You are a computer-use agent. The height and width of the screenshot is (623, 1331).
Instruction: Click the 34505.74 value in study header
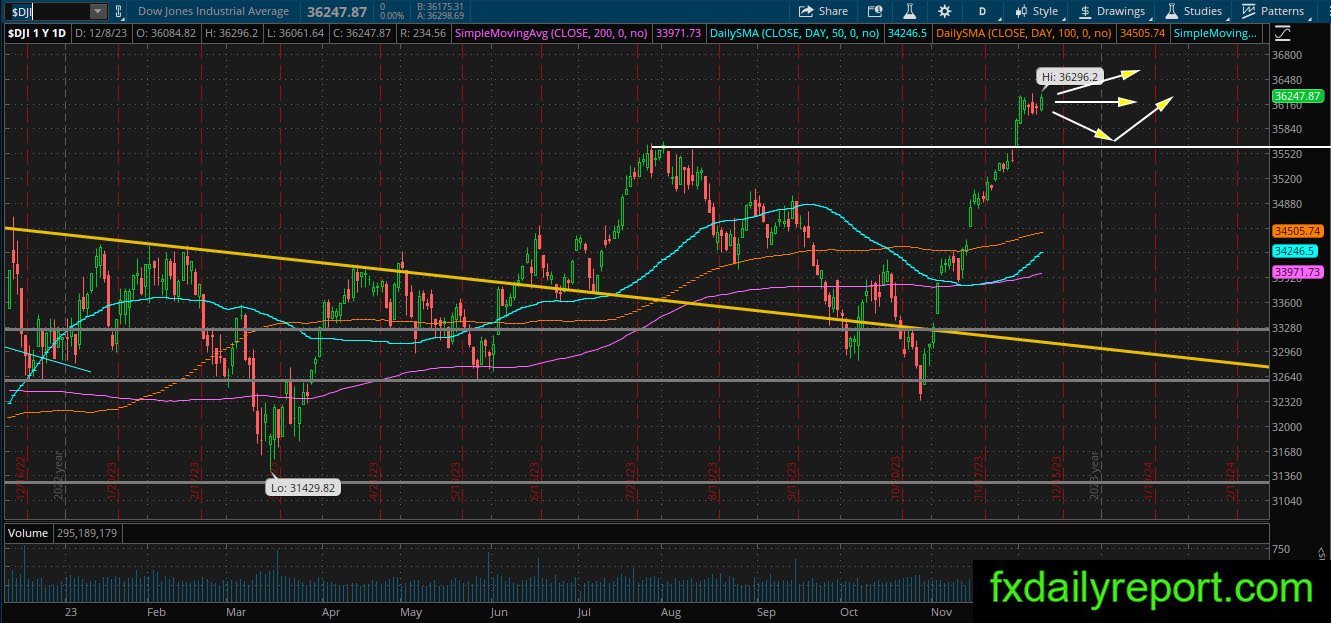1142,33
